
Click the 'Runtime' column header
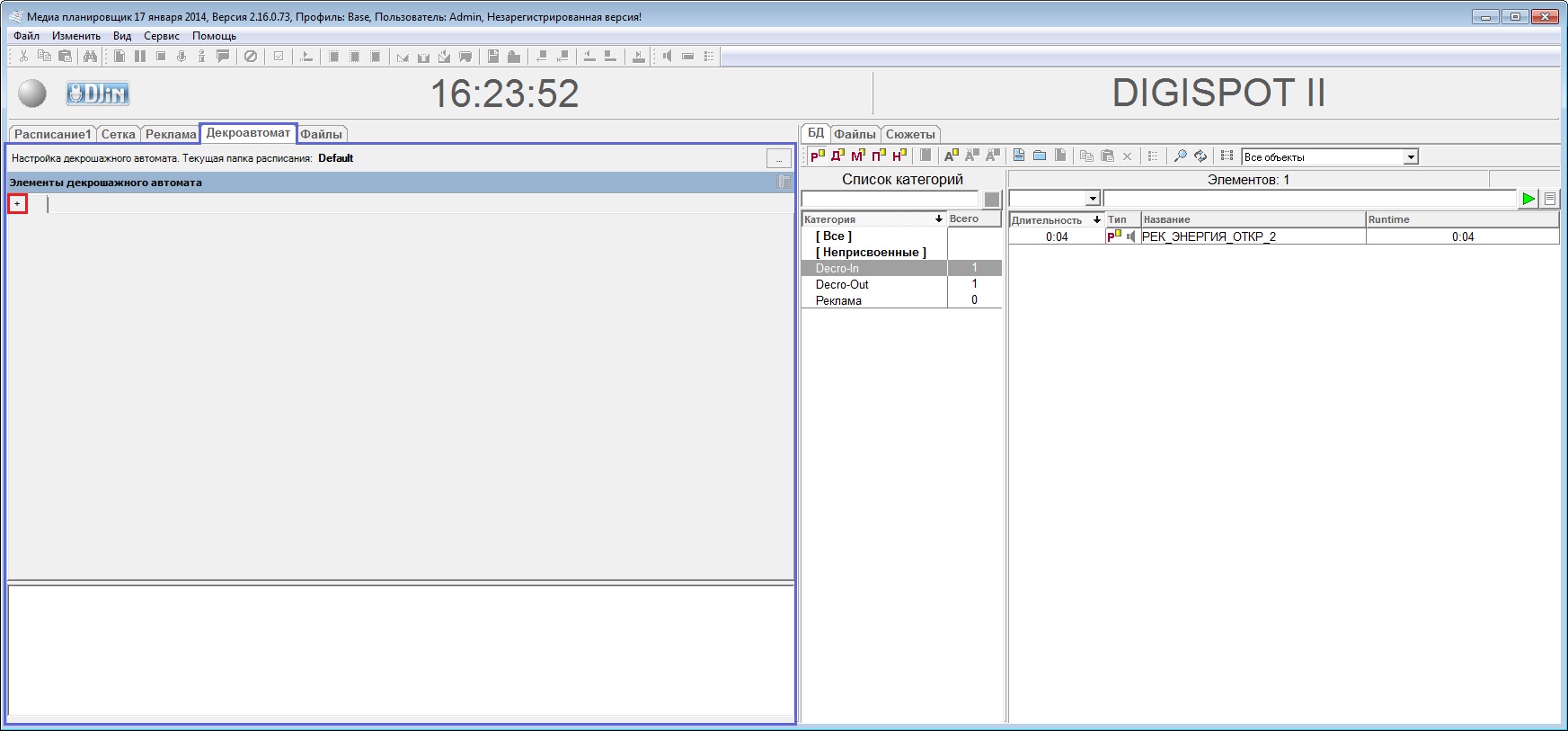click(x=1462, y=219)
